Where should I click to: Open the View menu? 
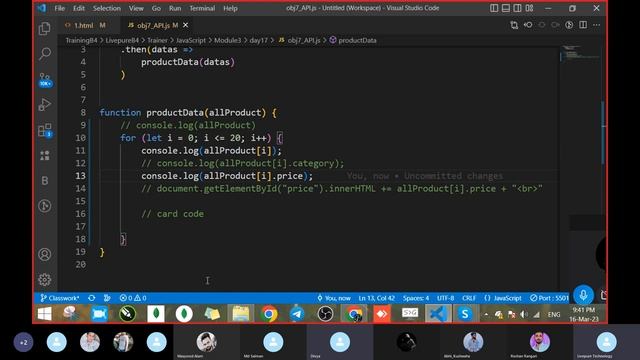click(136, 8)
